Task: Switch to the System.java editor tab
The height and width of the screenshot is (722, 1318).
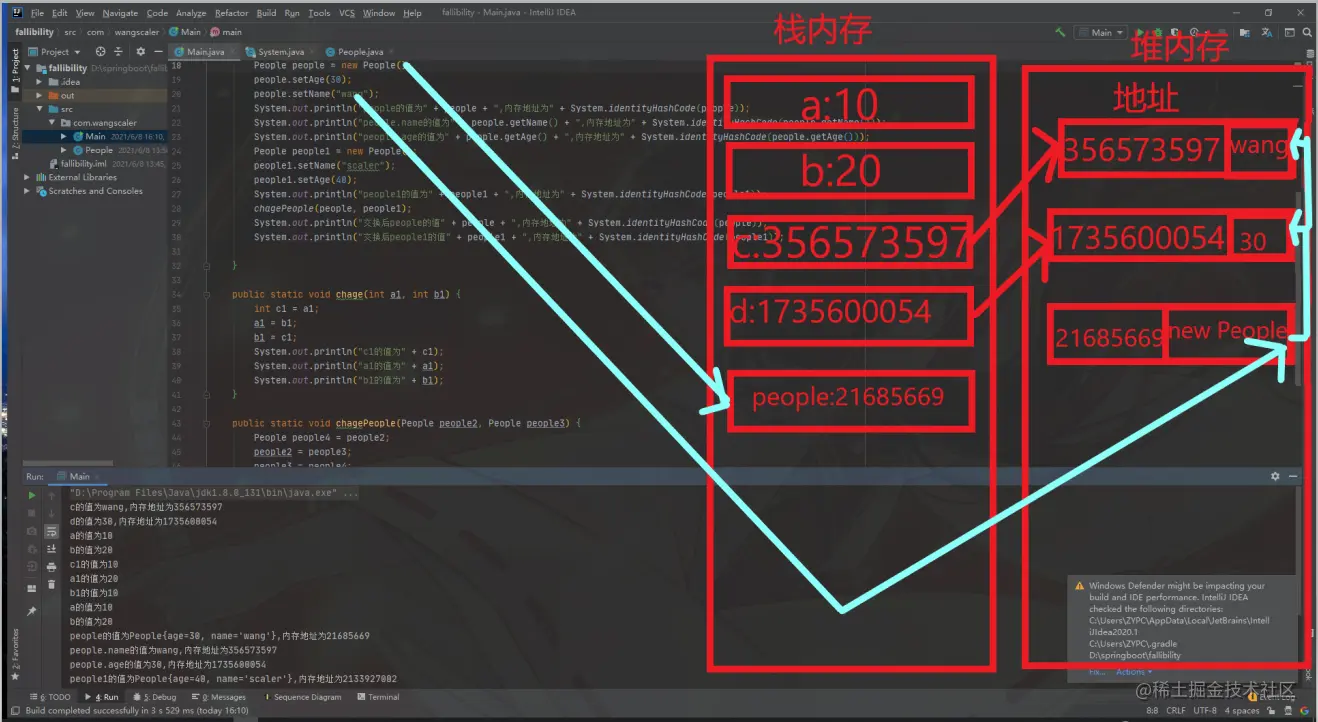Action: [281, 51]
